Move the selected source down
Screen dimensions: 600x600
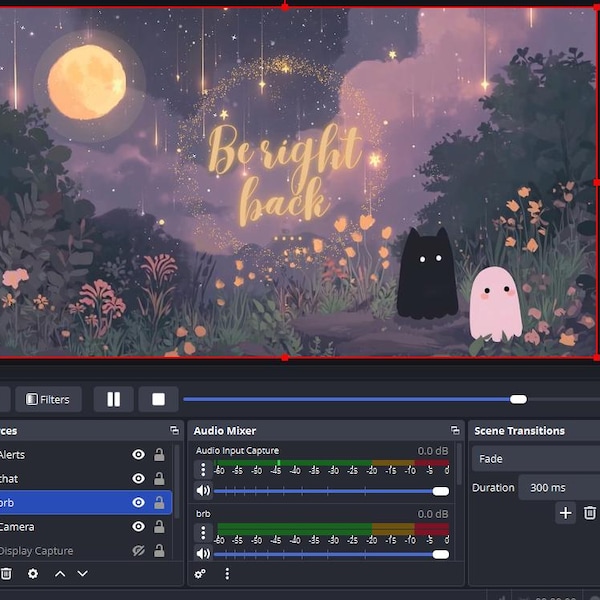pyautogui.click(x=83, y=574)
